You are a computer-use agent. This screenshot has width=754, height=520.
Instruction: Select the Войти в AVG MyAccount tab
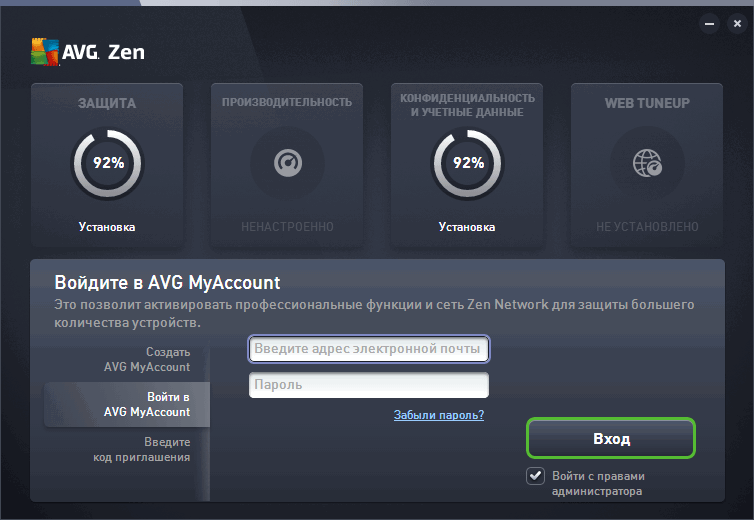(127, 405)
